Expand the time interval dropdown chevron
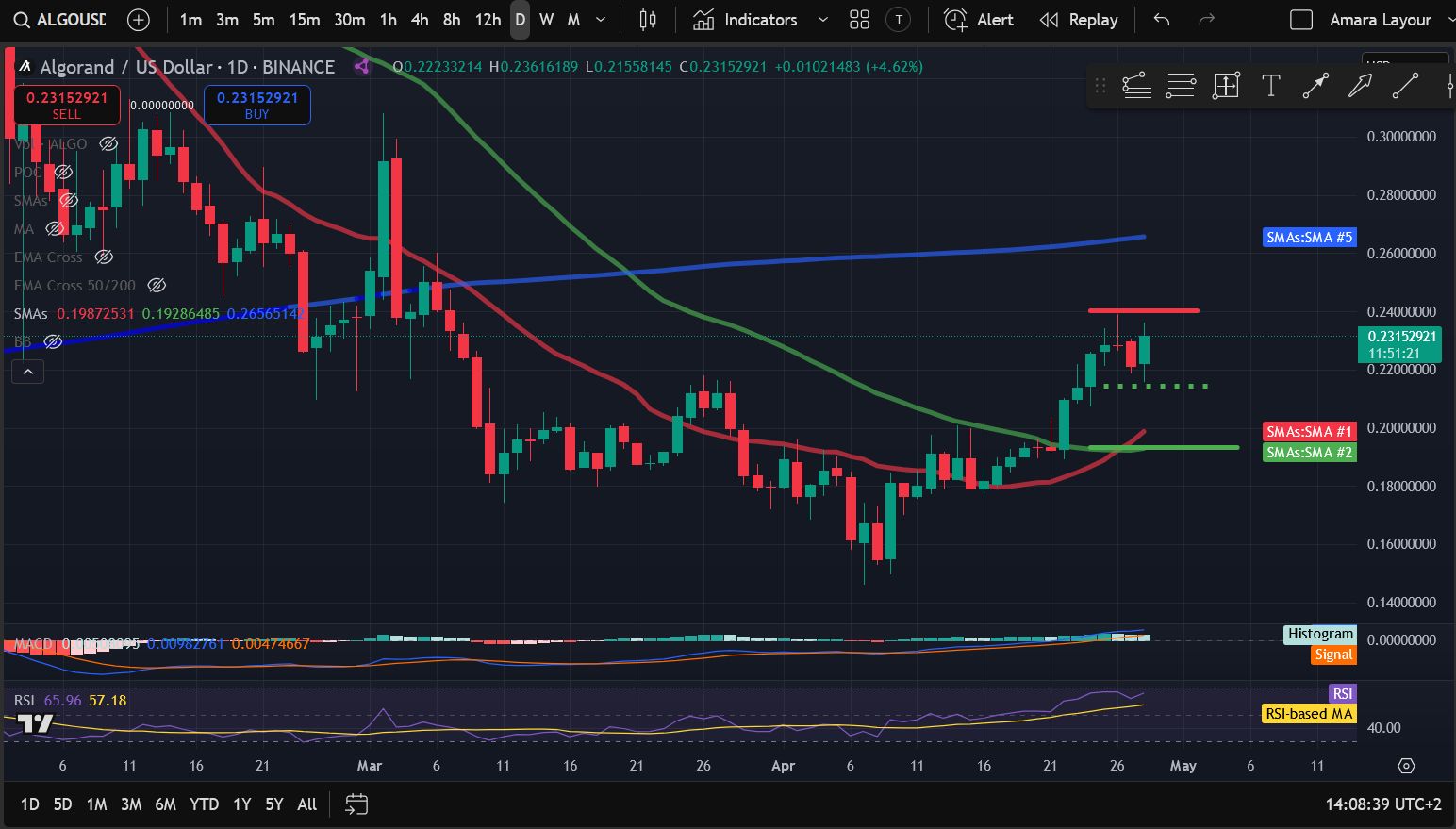Viewport: 1456px width, 829px height. (x=601, y=20)
